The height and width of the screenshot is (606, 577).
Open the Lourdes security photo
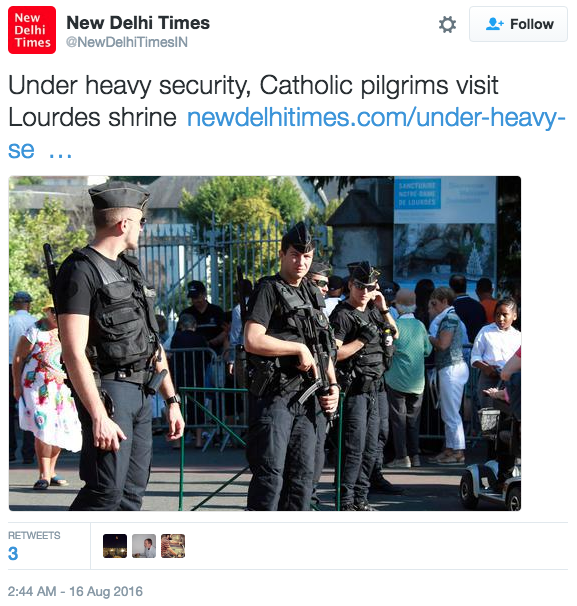click(265, 343)
